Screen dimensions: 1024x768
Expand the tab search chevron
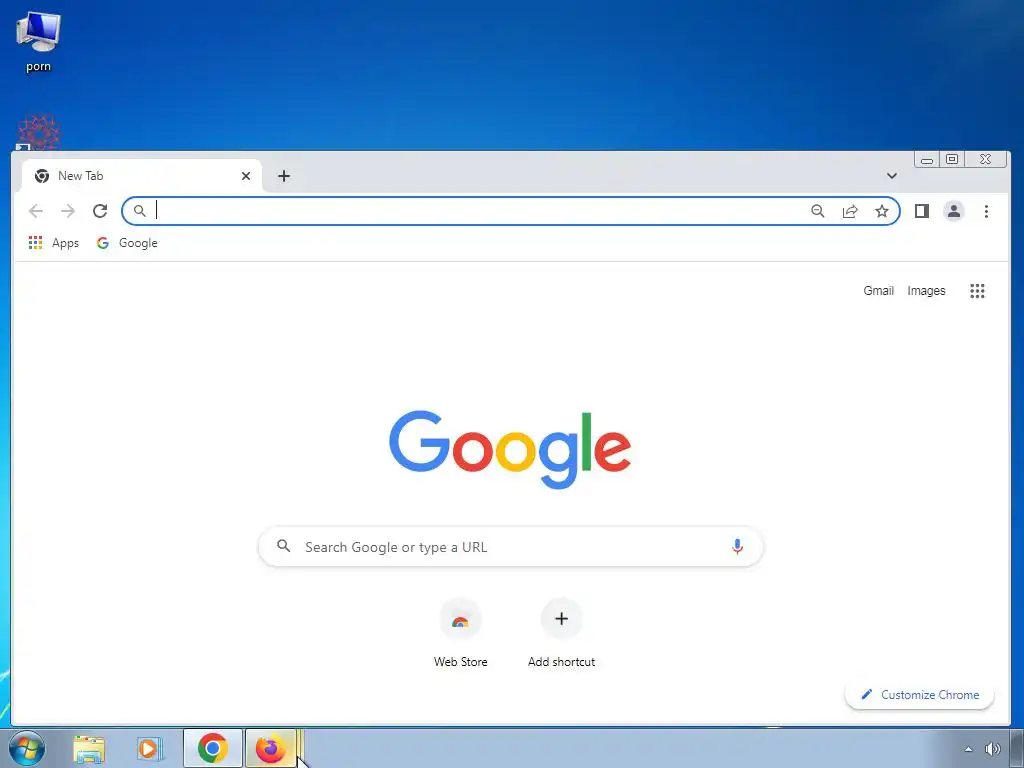click(891, 176)
